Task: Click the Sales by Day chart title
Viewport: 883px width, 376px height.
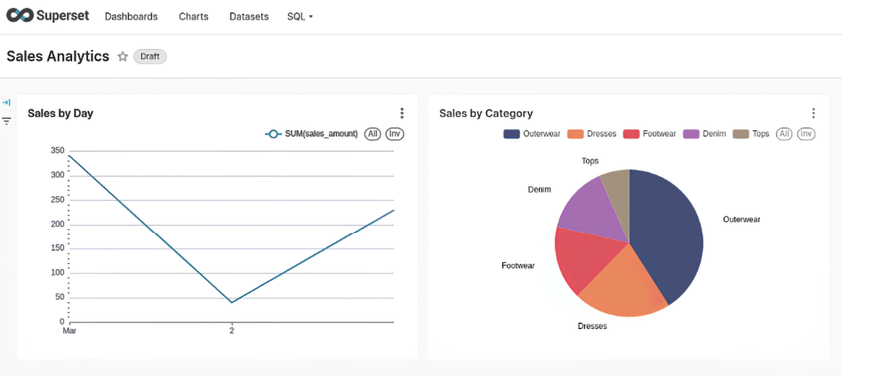Action: (60, 113)
